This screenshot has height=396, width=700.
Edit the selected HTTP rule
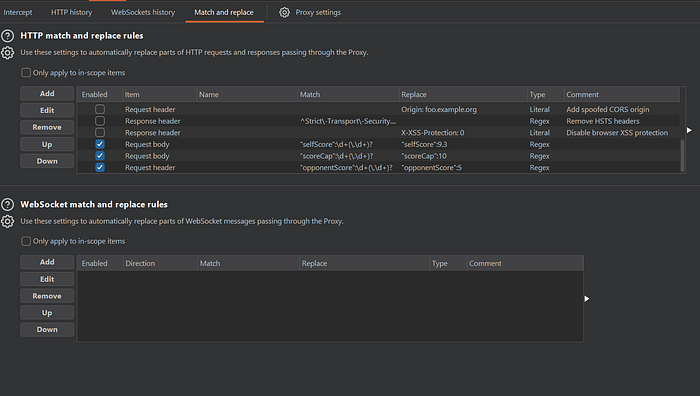(47, 110)
